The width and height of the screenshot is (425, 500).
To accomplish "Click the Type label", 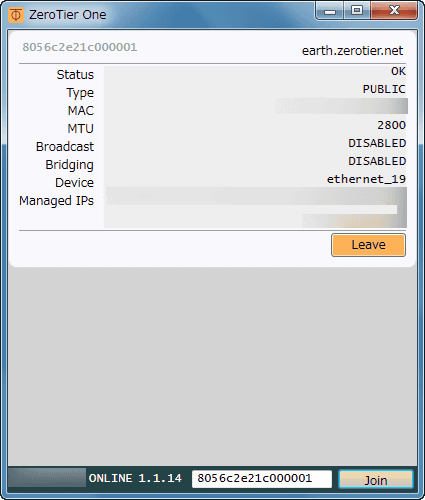I will coord(80,93).
